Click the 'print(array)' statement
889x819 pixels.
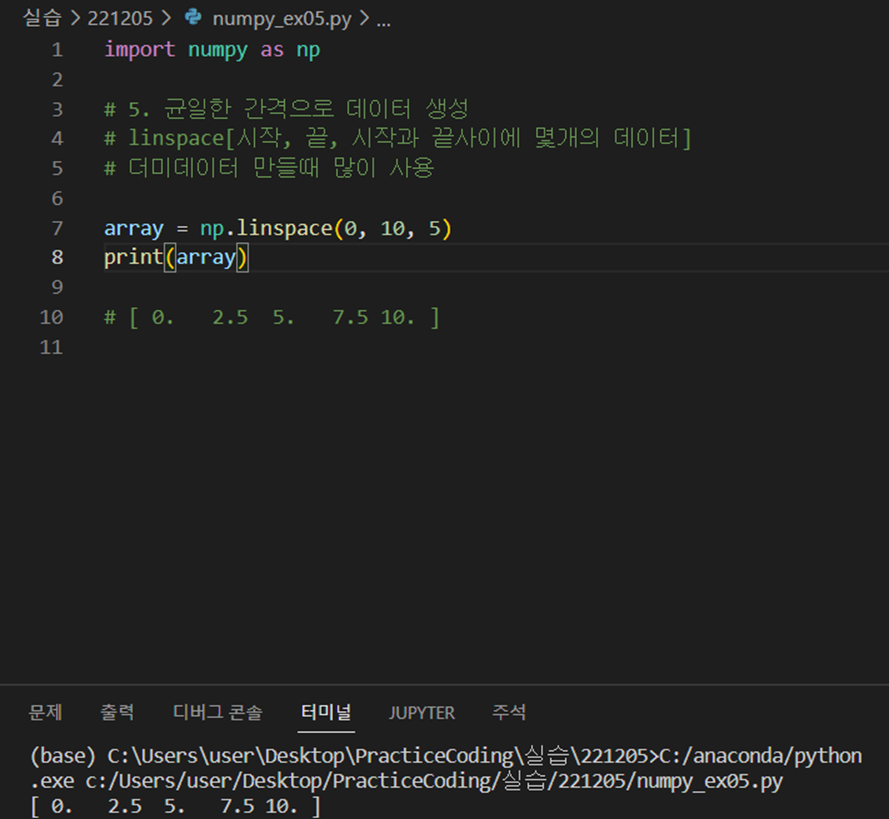tap(176, 258)
